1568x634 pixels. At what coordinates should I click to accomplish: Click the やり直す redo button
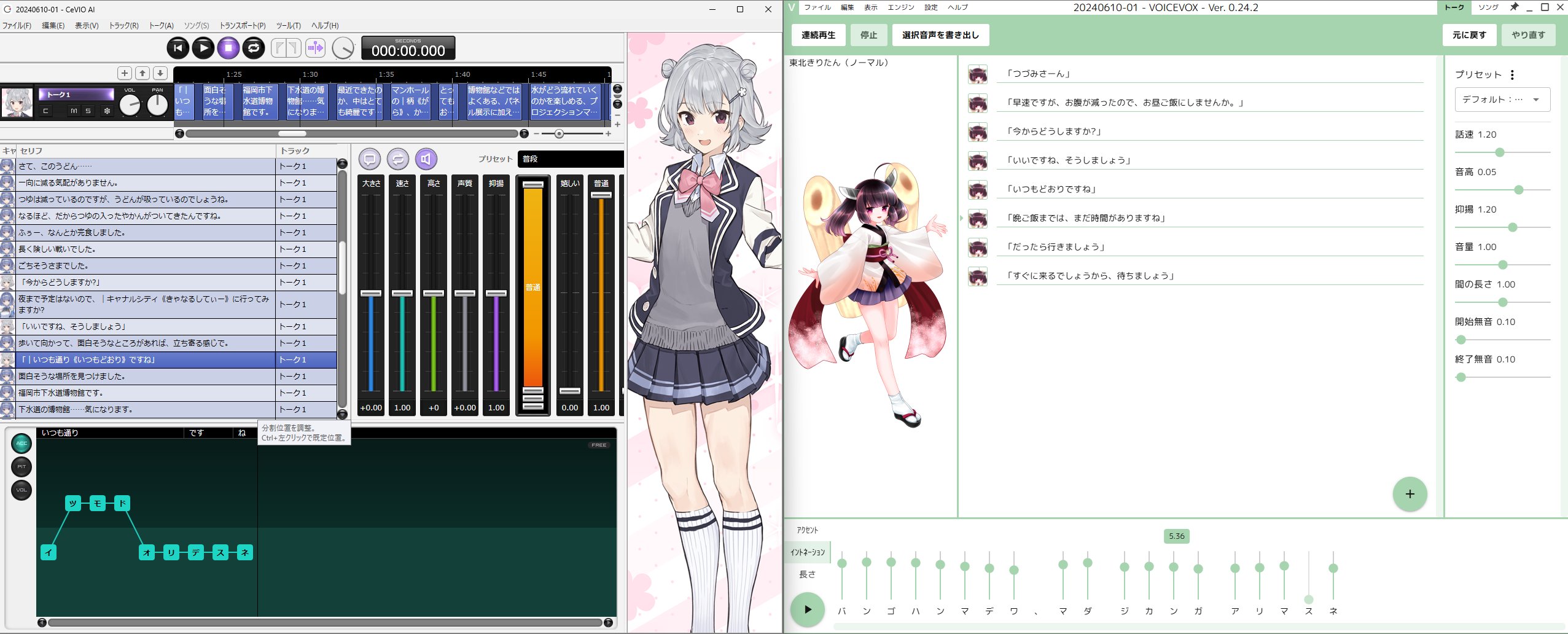click(1528, 35)
